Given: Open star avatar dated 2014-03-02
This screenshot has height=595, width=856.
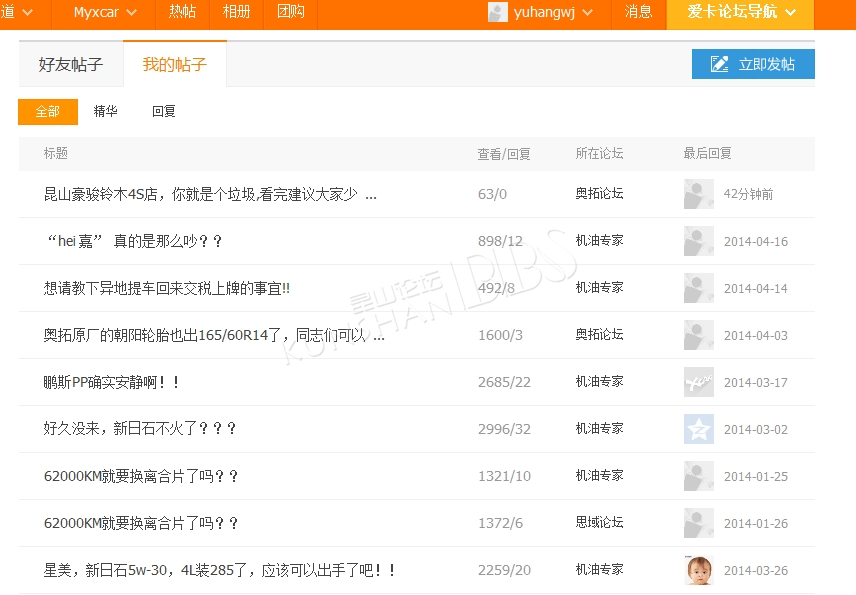Looking at the screenshot, I should [699, 429].
